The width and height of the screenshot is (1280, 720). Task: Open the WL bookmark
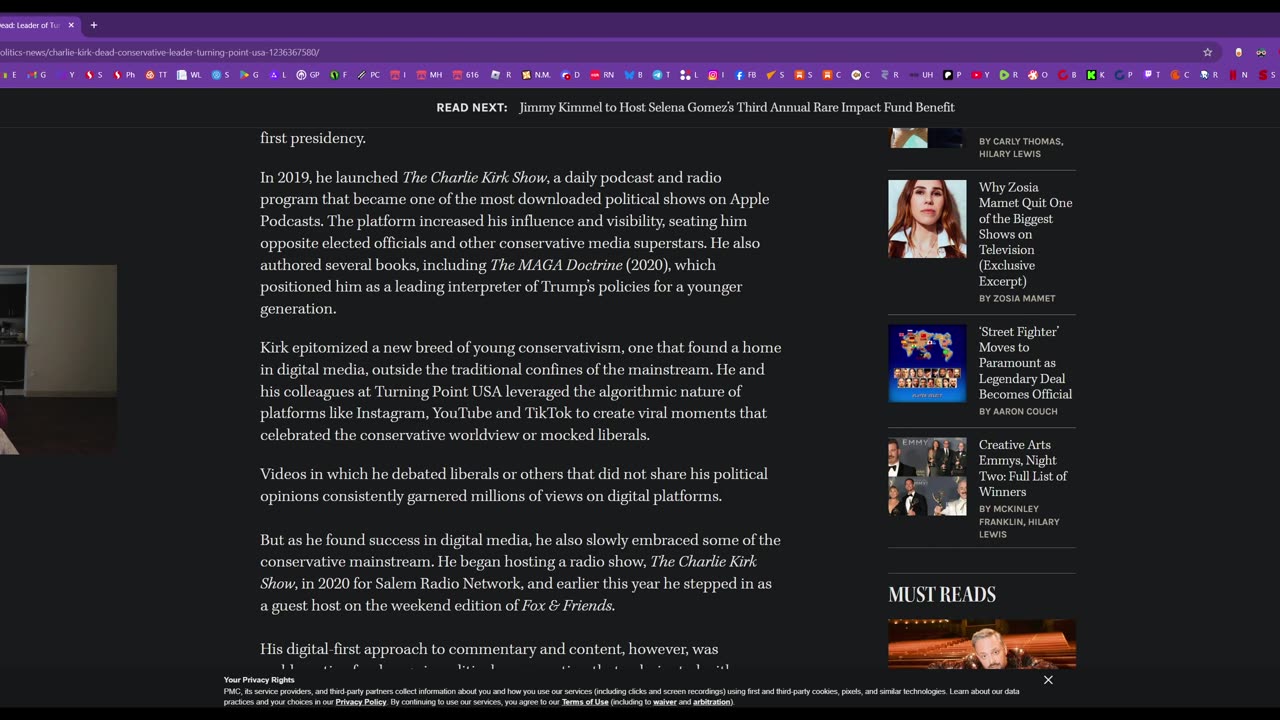[189, 75]
